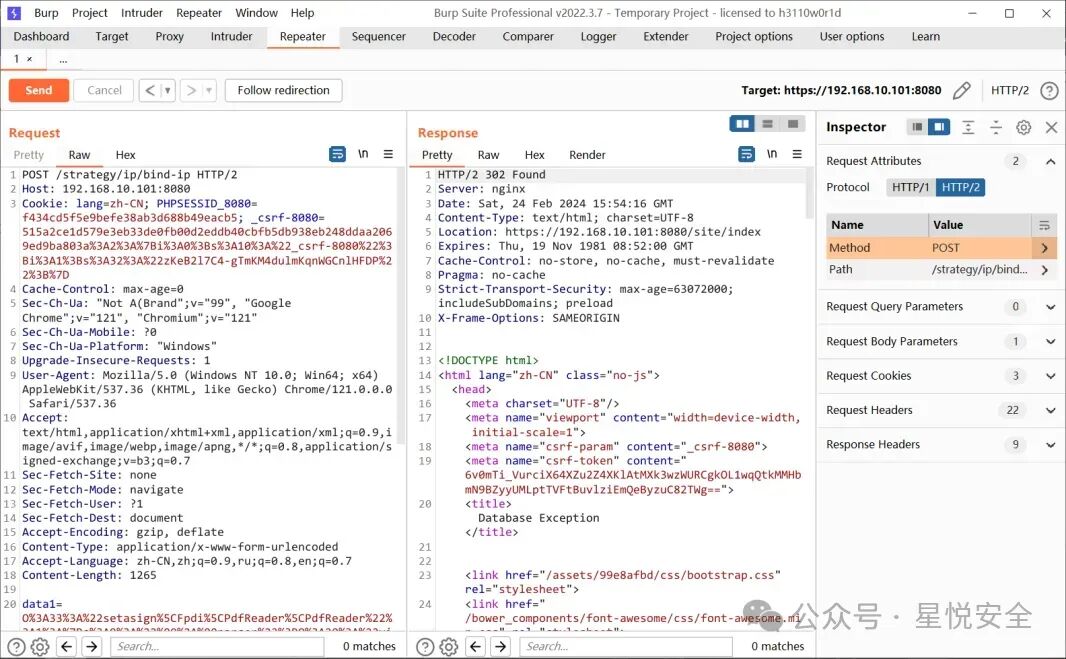This screenshot has height=659, width=1066.
Task: Select response Render tab
Action: point(587,155)
